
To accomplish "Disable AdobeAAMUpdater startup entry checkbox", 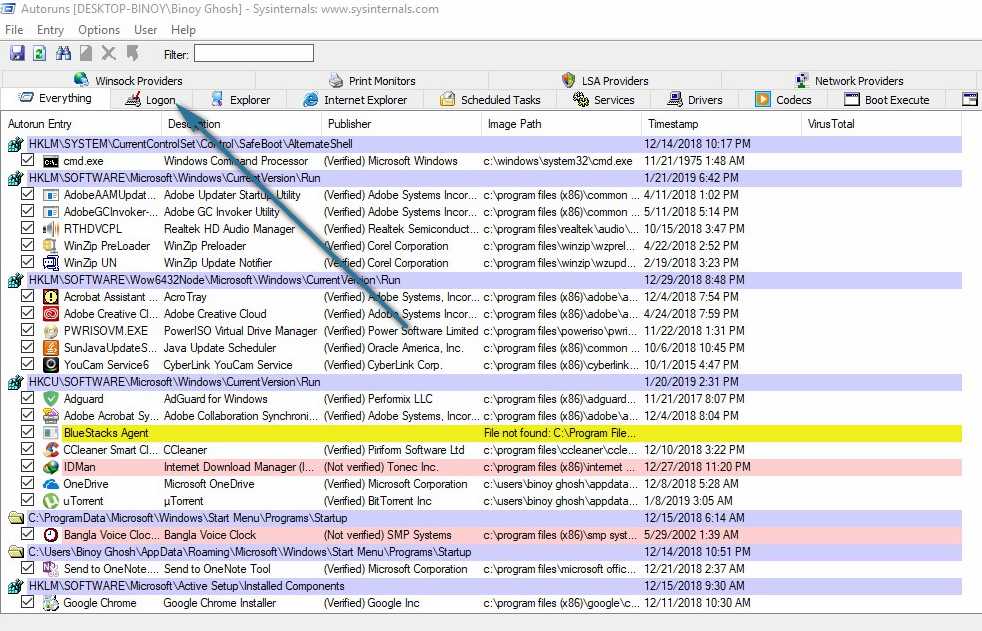I will click(28, 194).
